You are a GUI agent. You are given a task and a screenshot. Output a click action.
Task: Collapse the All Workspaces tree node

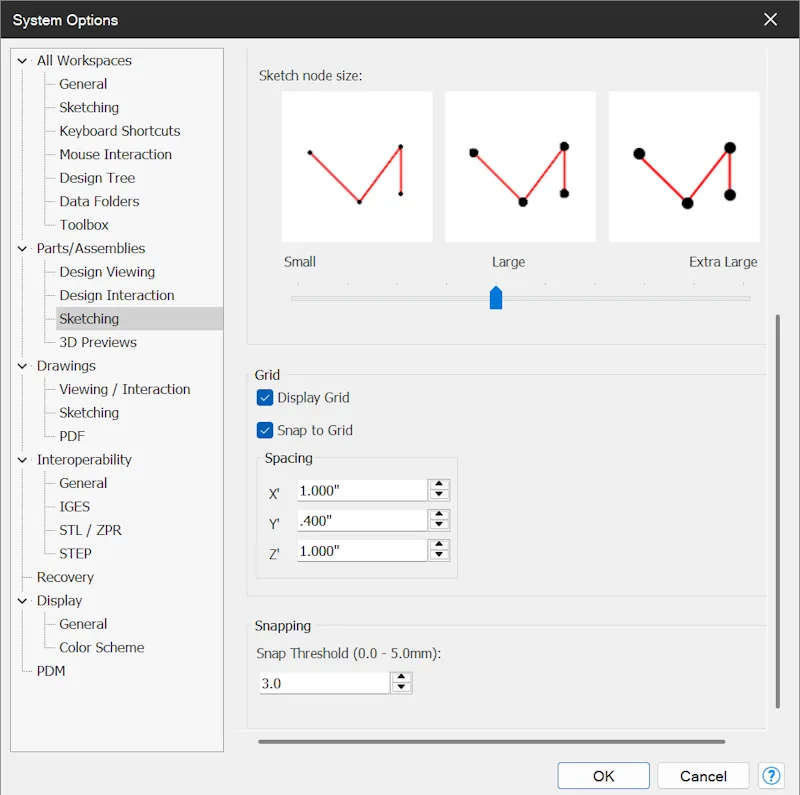tap(22, 61)
